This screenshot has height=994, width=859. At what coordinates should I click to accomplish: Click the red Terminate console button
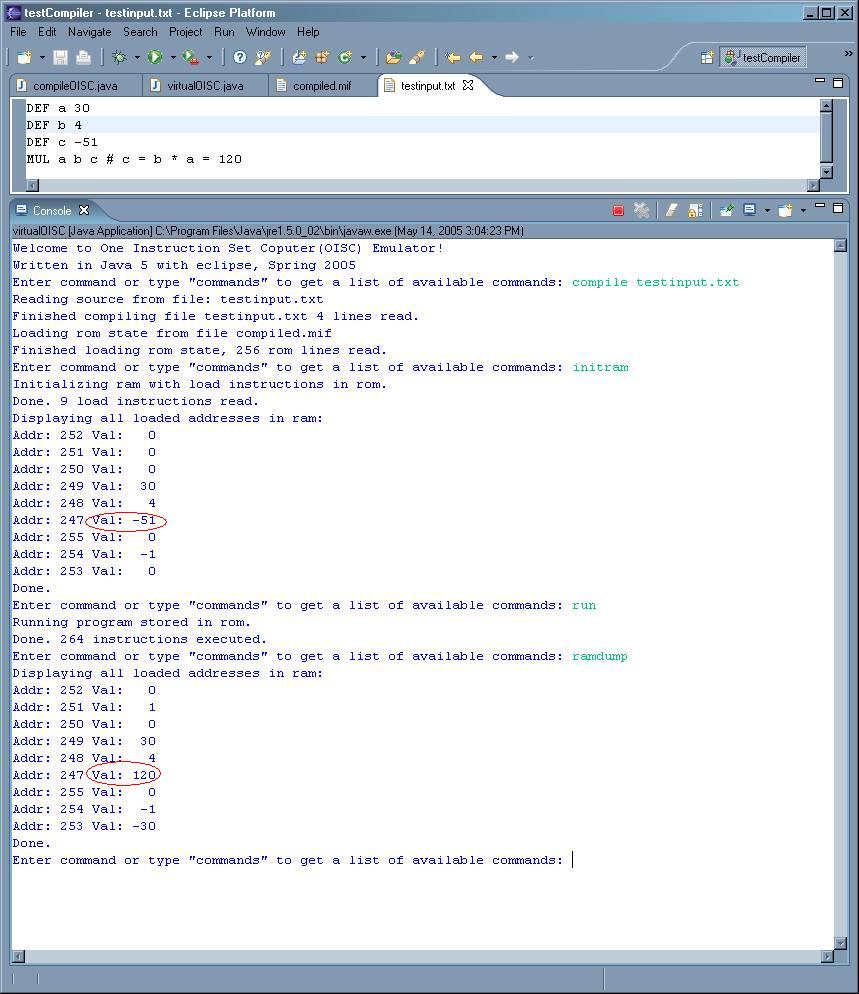(618, 210)
